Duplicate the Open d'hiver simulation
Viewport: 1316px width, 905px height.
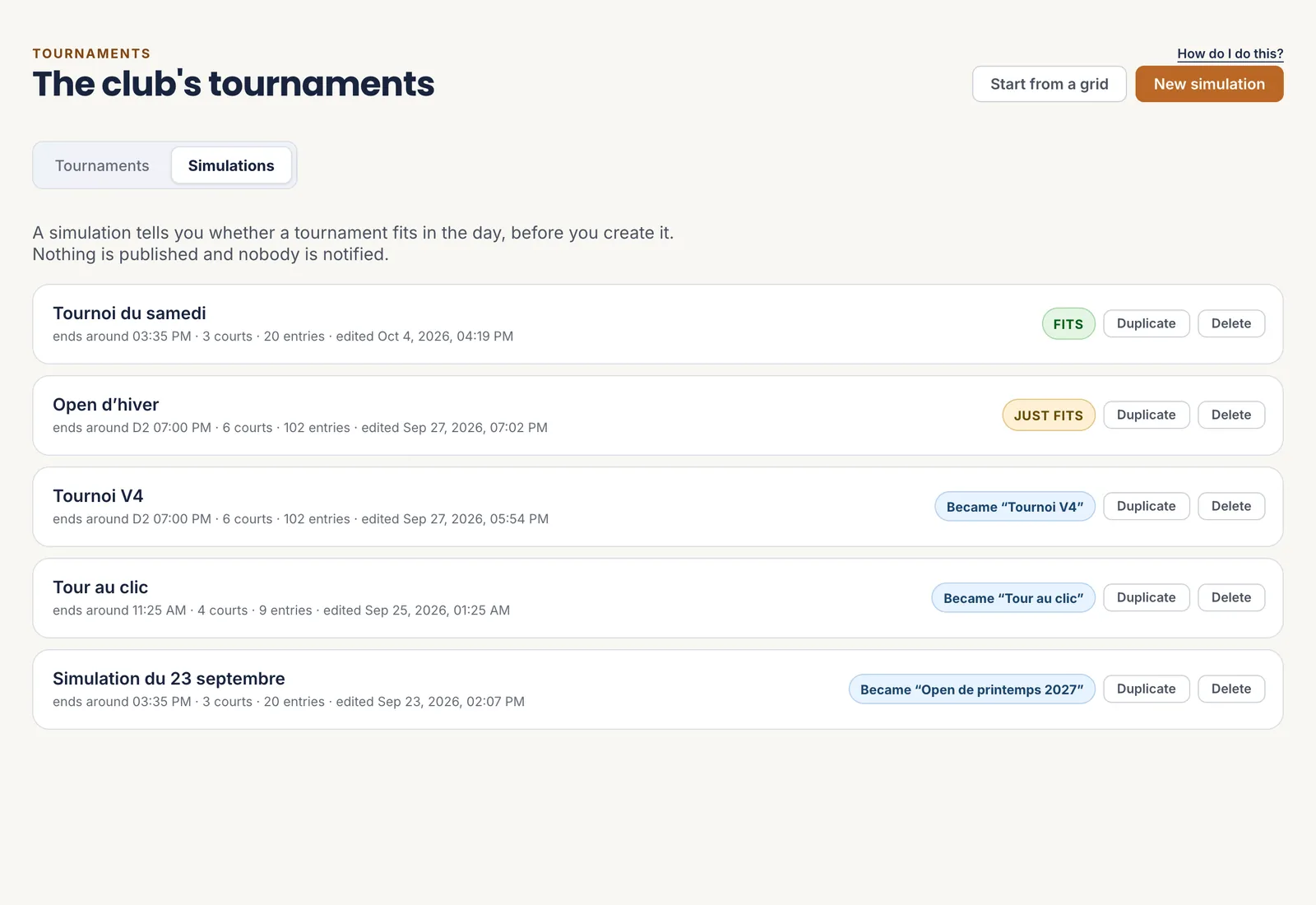coord(1146,415)
